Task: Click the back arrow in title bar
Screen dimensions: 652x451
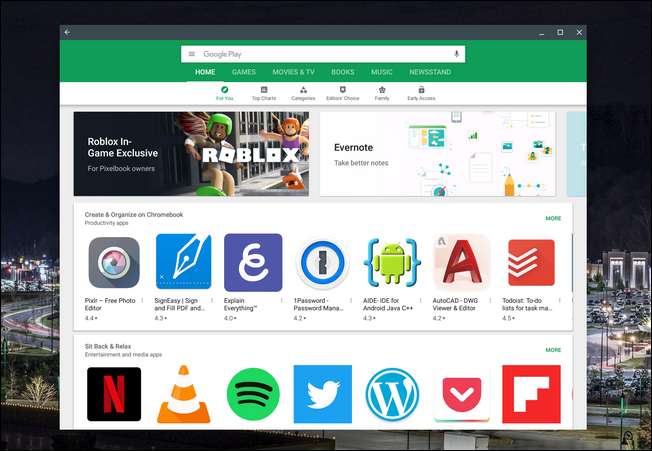Action: (x=67, y=32)
